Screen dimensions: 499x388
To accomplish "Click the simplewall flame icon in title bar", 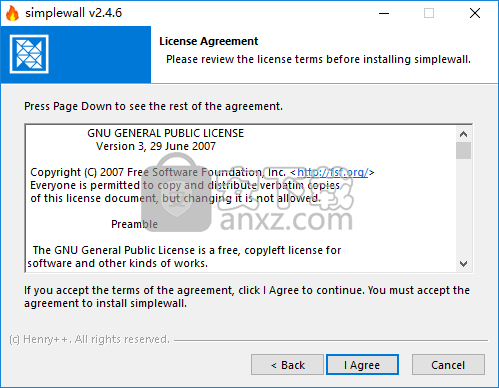I will coord(13,13).
